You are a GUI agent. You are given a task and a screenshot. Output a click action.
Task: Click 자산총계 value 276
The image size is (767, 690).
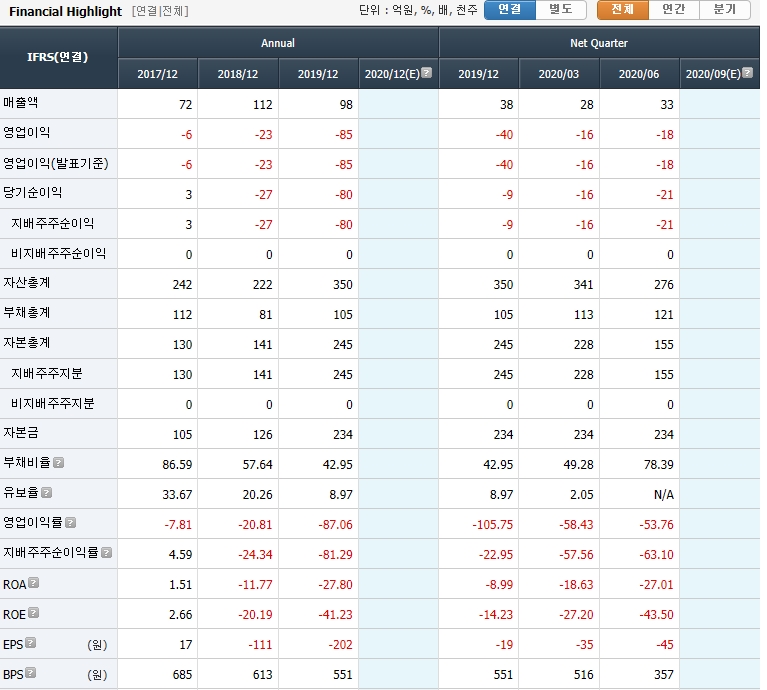click(664, 285)
